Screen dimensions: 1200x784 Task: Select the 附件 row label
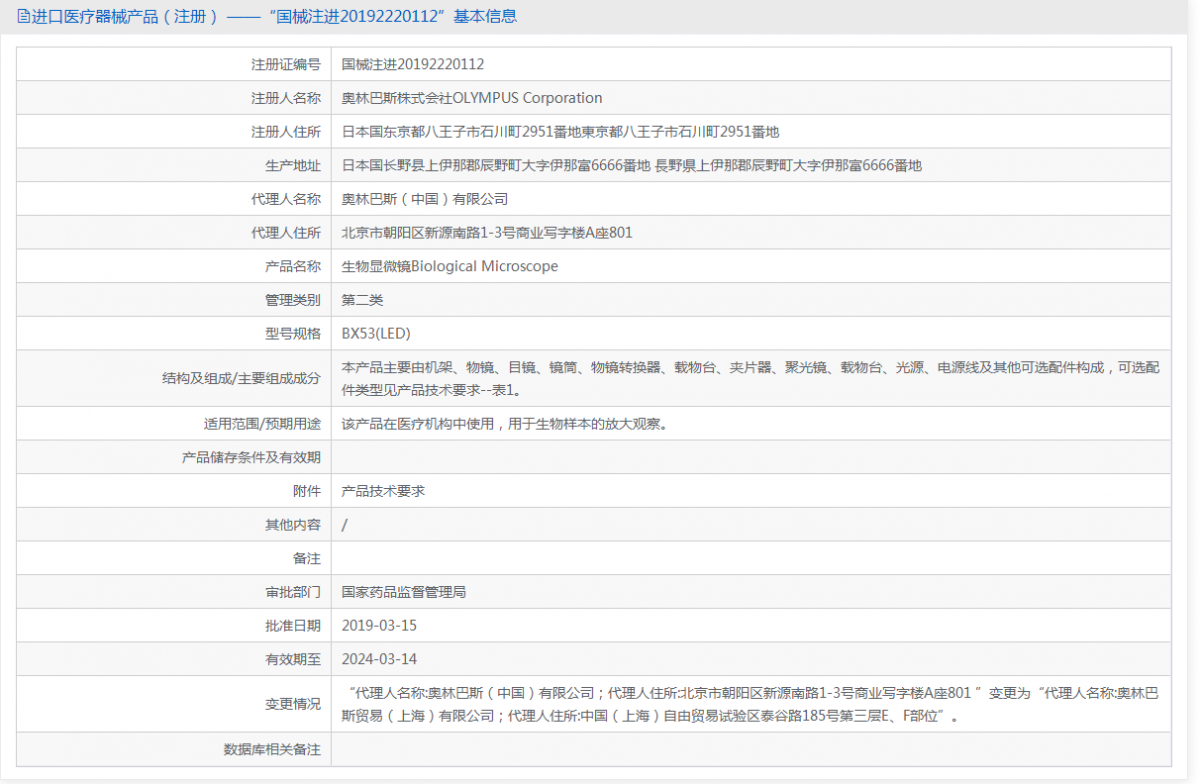pyautogui.click(x=307, y=491)
